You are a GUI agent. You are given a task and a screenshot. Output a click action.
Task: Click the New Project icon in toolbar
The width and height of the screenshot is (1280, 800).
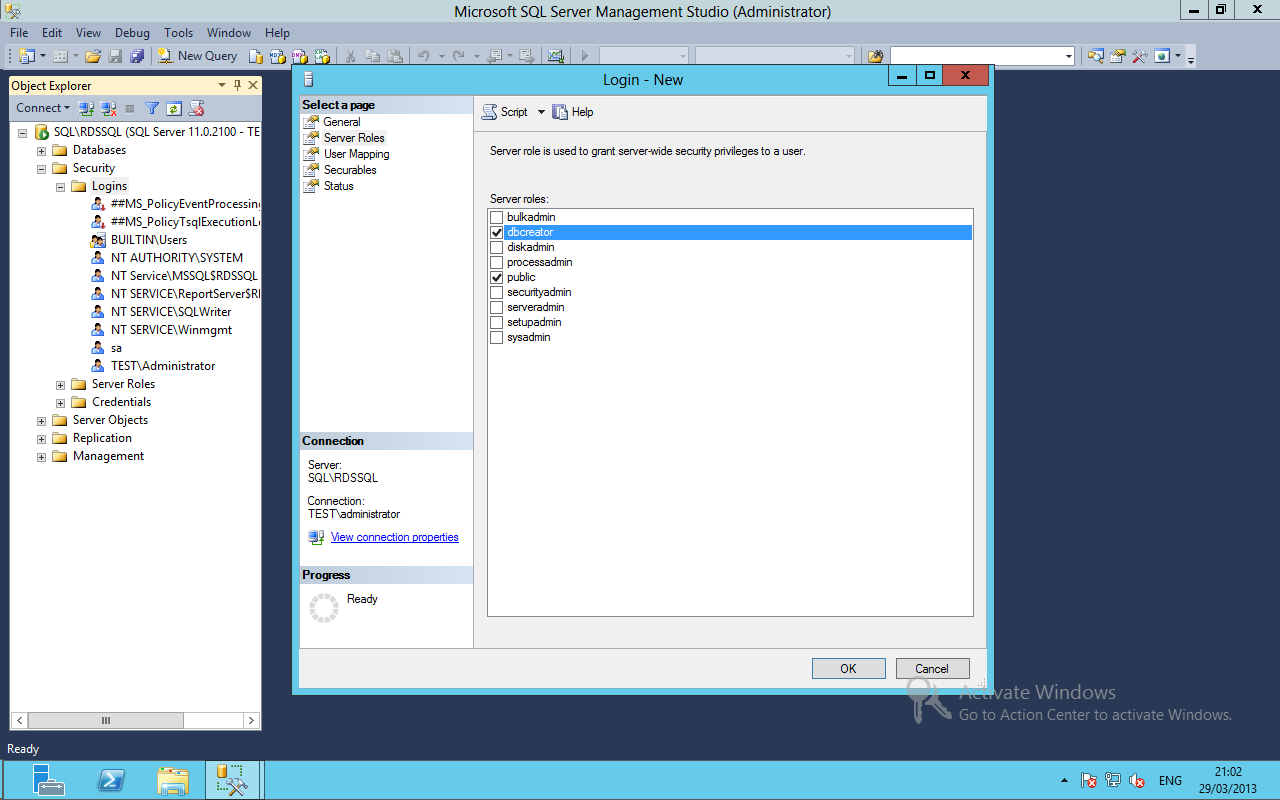[26, 56]
